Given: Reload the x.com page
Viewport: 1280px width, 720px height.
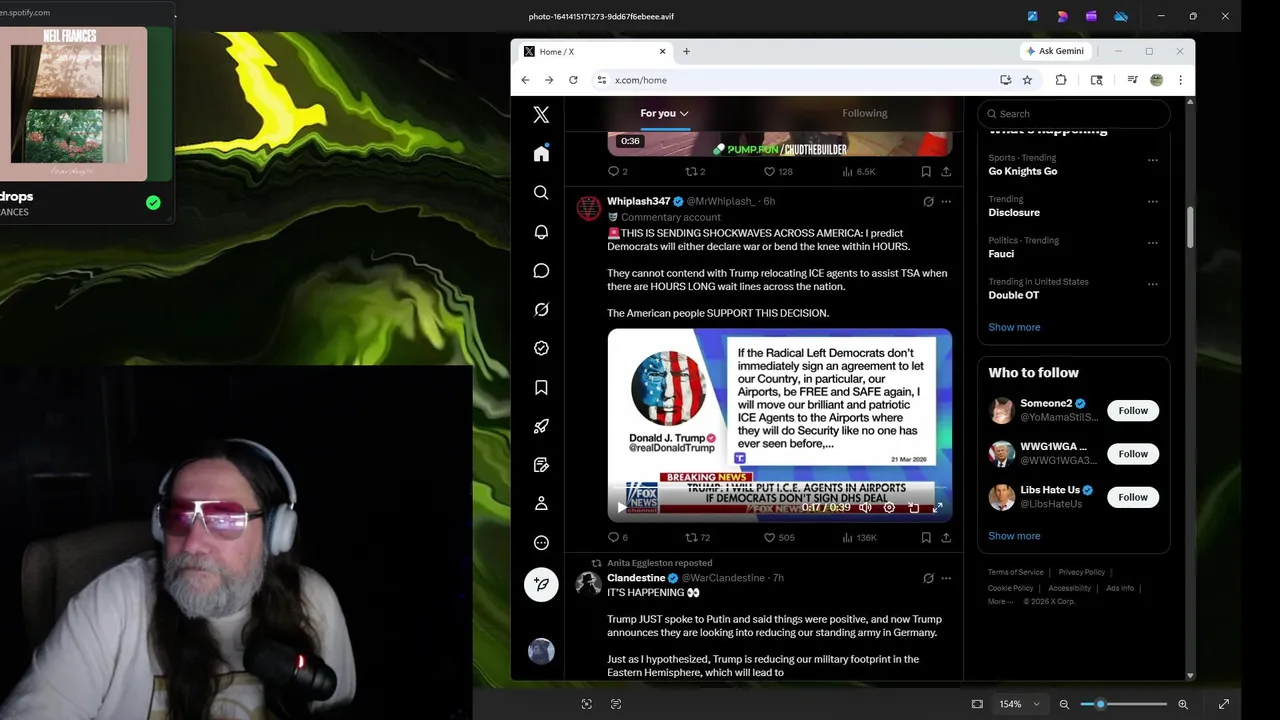Looking at the screenshot, I should coord(573,80).
